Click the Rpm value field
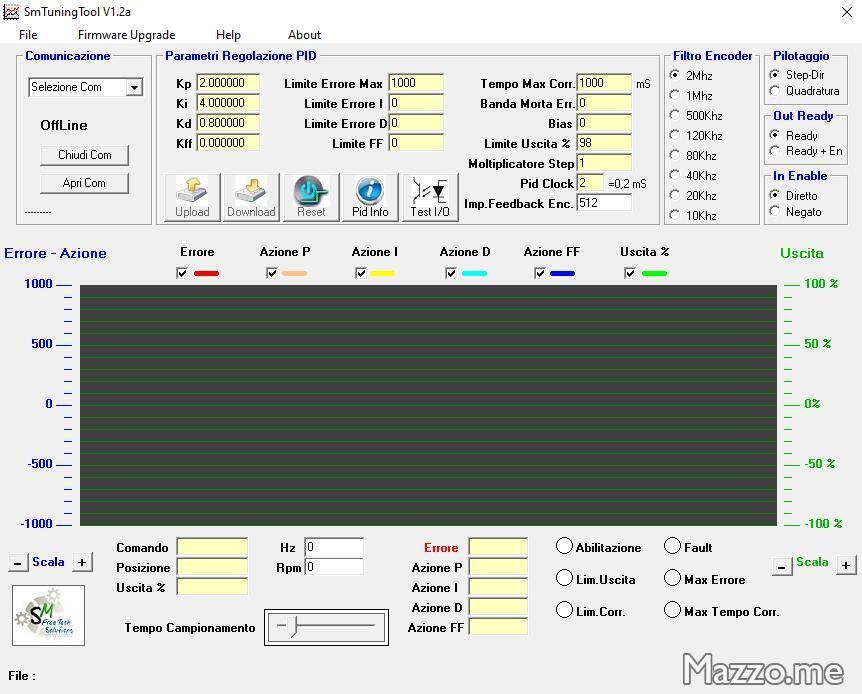Viewport: 862px width, 694px height. pos(334,567)
